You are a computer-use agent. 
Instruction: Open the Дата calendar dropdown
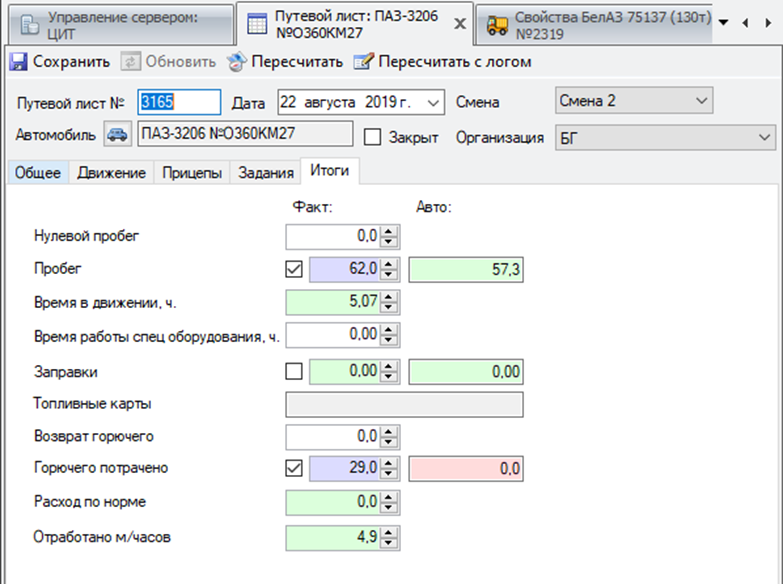(433, 102)
